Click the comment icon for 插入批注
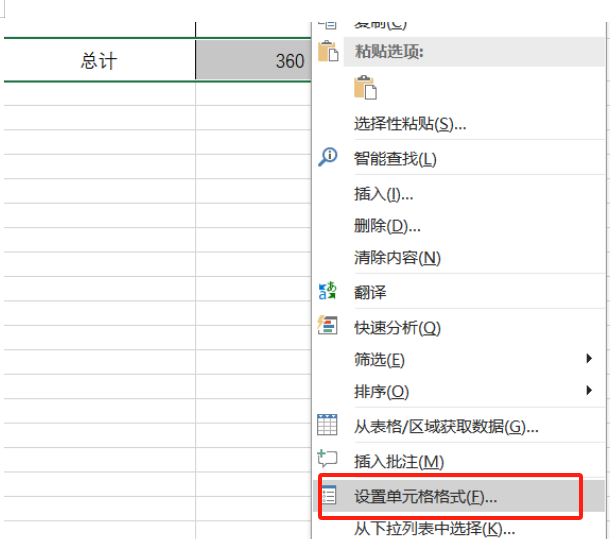Viewport: 610px width, 539px height. [327, 458]
